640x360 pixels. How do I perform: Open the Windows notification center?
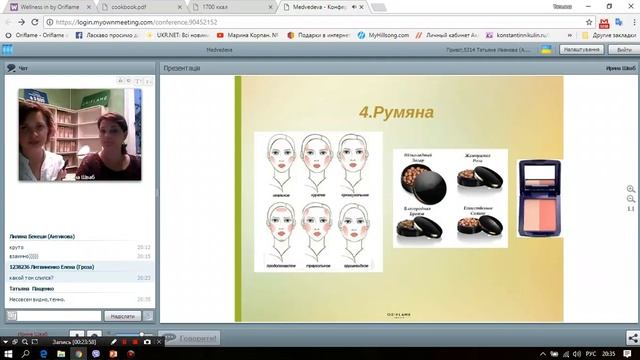click(x=628, y=354)
